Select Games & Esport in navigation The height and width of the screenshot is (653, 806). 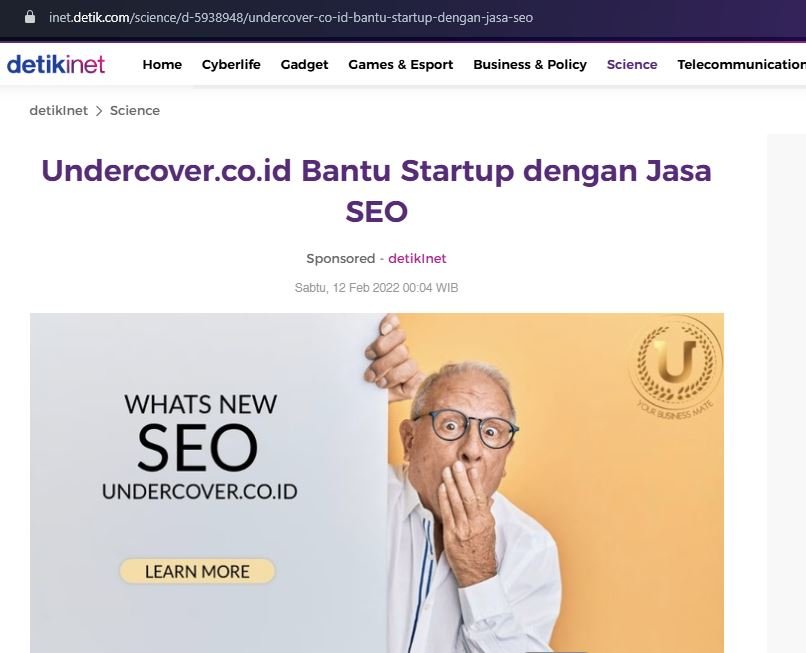(400, 65)
